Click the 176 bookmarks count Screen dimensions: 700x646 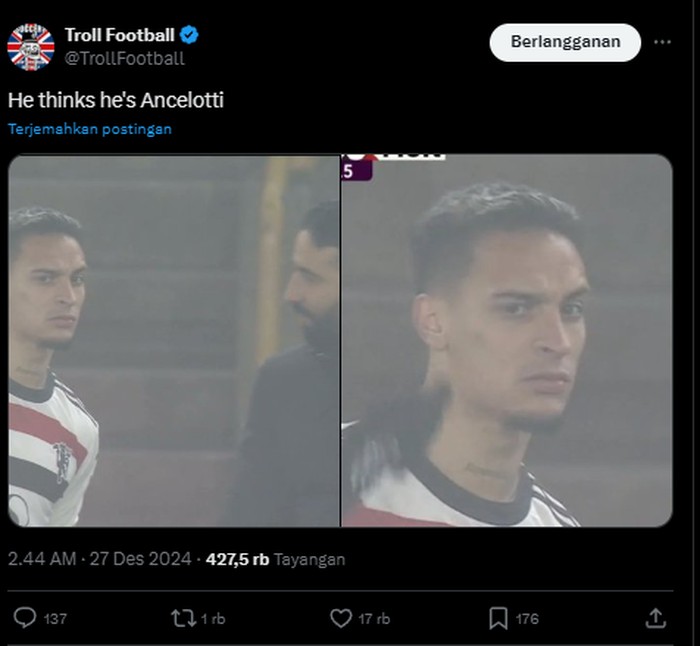[526, 619]
